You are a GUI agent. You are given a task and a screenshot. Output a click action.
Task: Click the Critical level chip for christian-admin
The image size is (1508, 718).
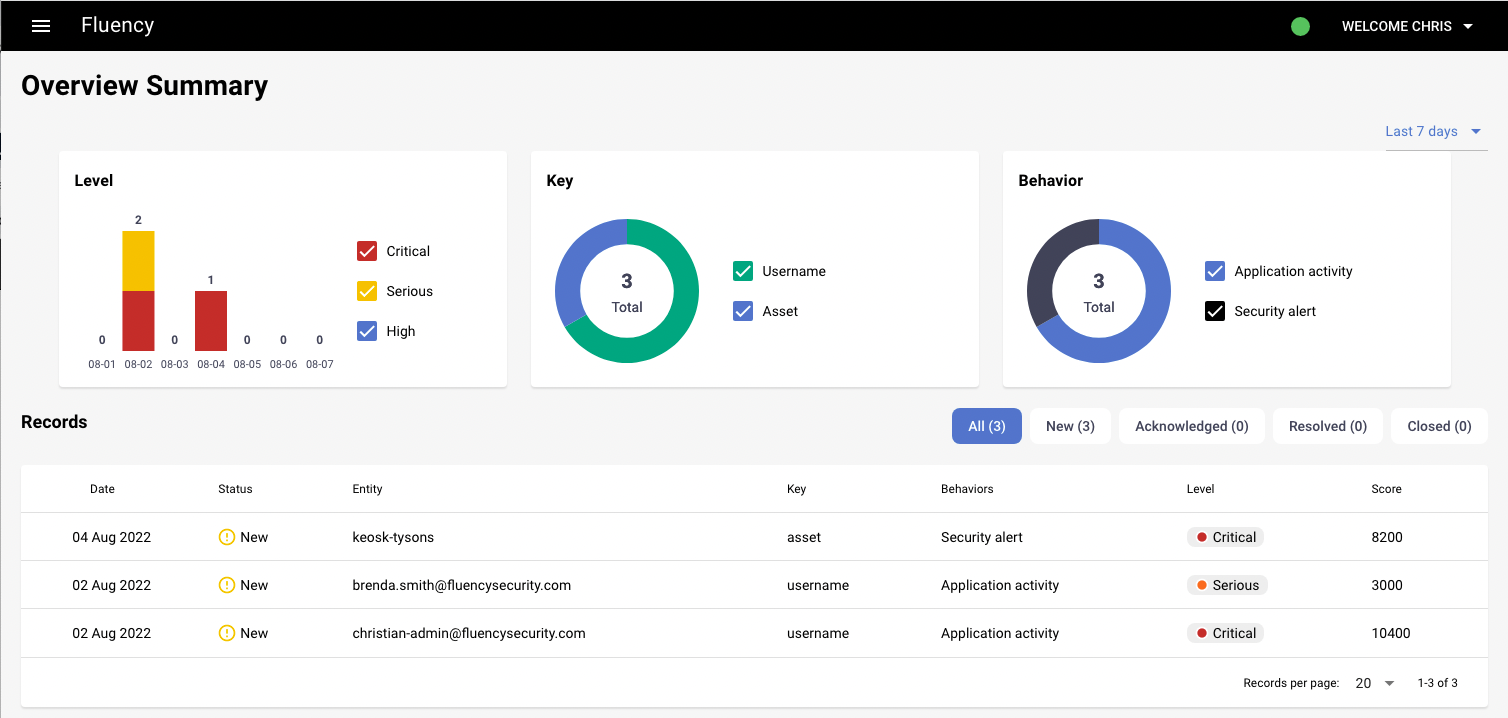(1225, 633)
